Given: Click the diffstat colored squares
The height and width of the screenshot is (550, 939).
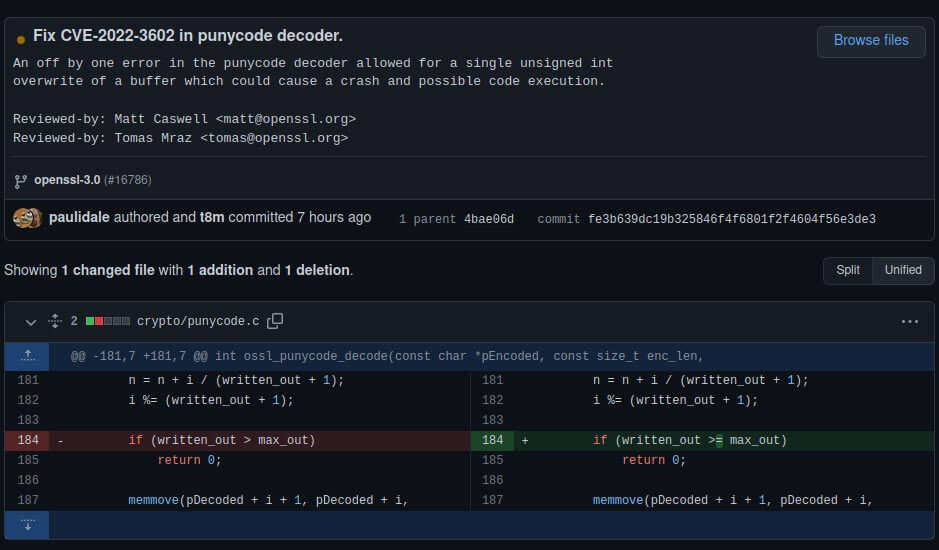Looking at the screenshot, I should [107, 322].
